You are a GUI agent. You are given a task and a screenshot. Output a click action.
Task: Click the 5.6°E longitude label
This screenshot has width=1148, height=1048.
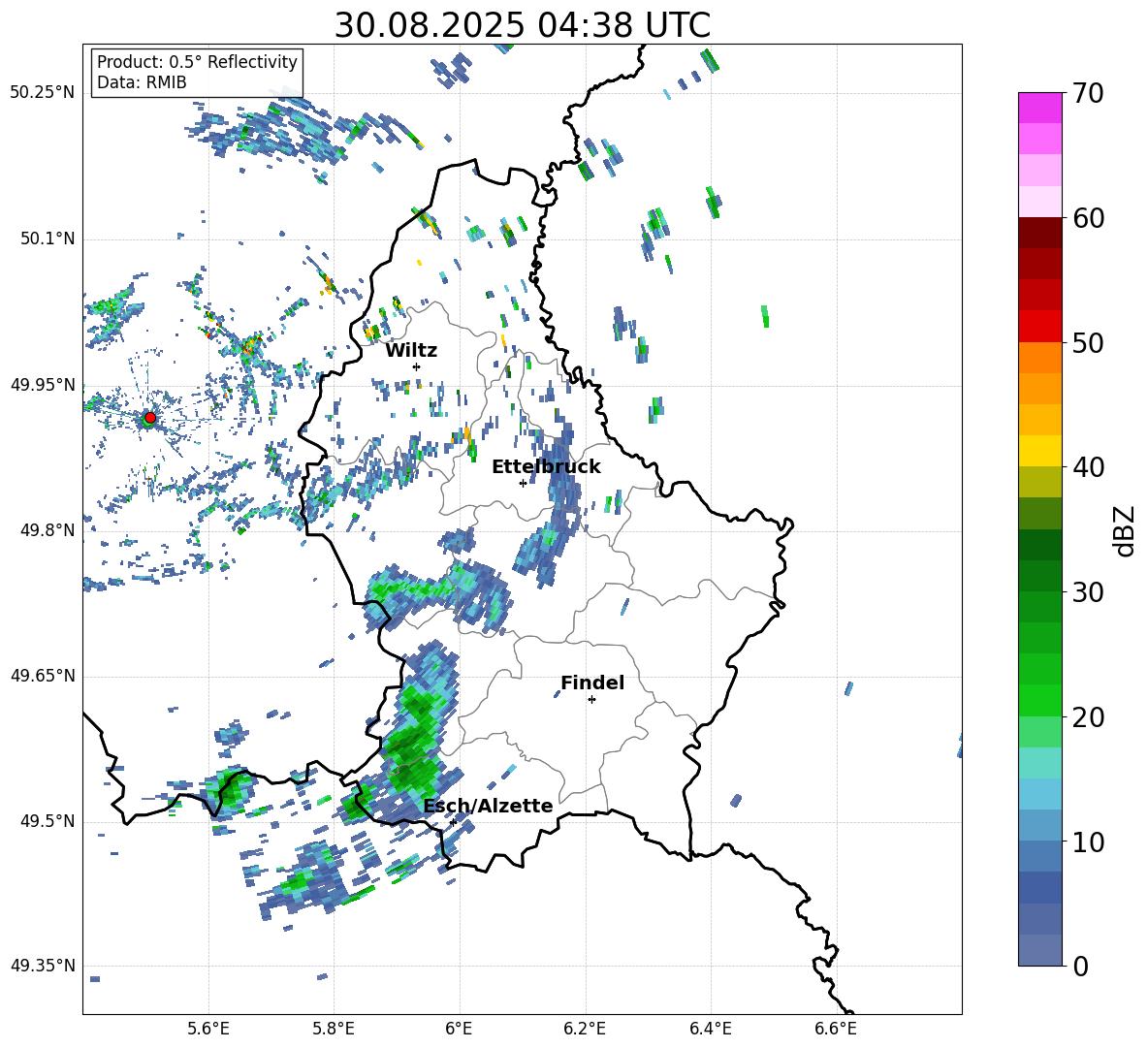click(x=208, y=1029)
